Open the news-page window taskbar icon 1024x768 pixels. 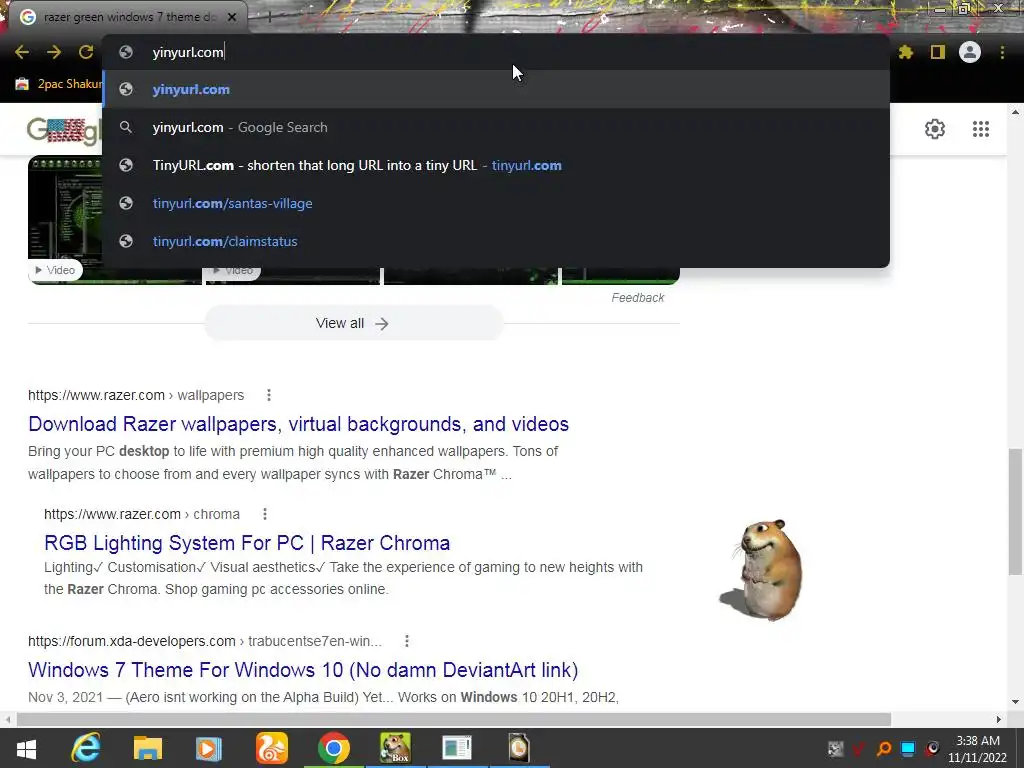pyautogui.click(x=456, y=748)
